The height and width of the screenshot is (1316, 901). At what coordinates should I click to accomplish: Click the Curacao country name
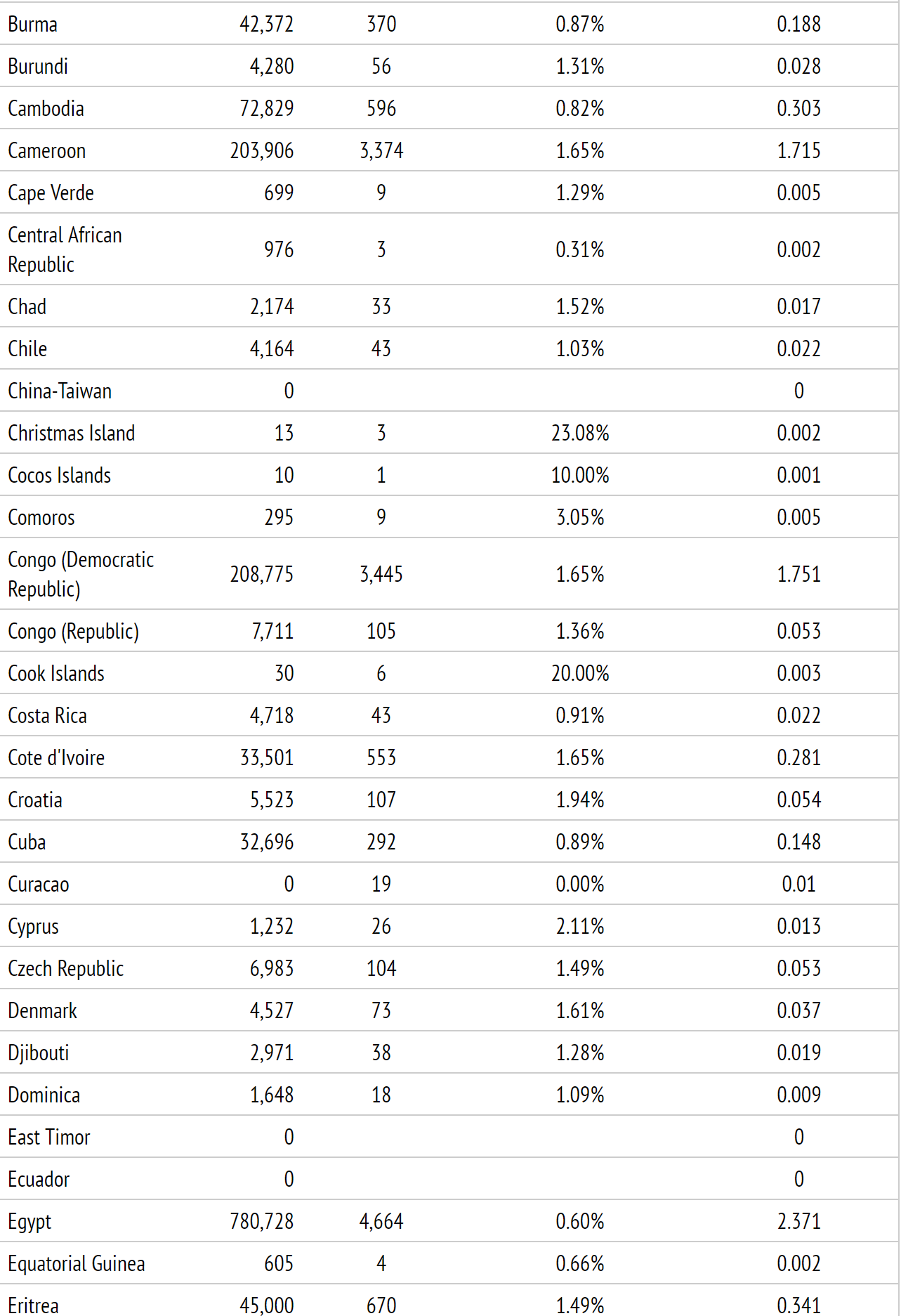tap(39, 885)
